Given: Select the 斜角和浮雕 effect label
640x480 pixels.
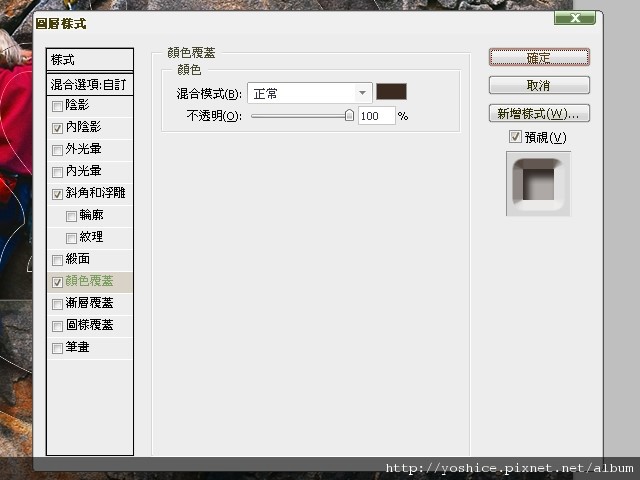Looking at the screenshot, I should tap(96, 193).
